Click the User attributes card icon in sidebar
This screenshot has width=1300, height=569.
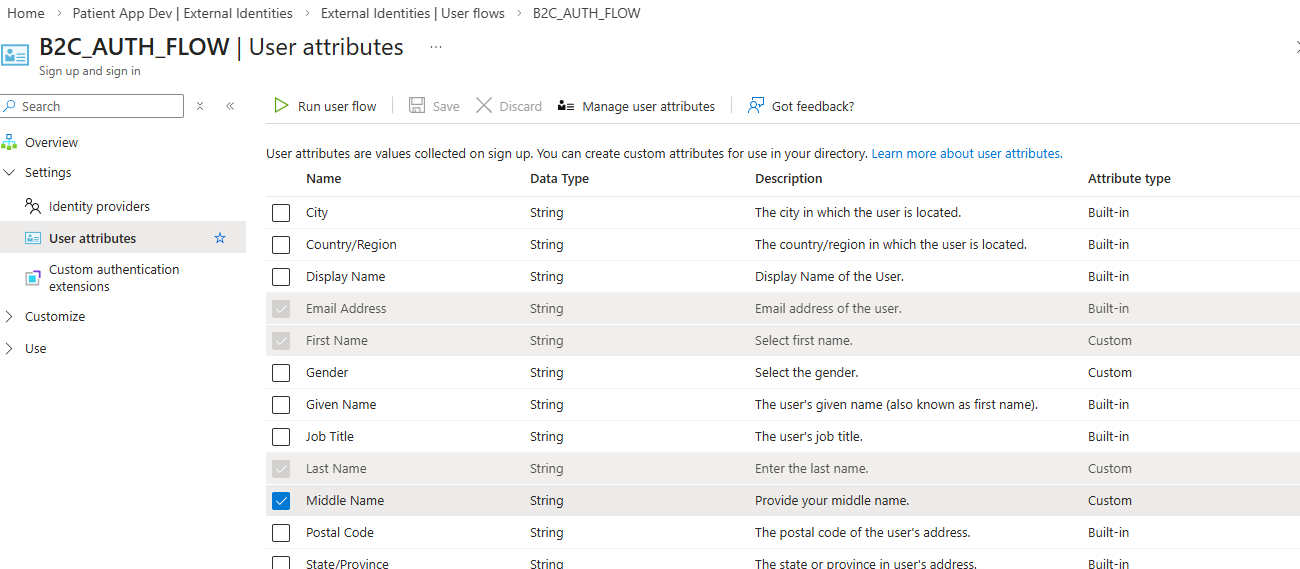pyautogui.click(x=33, y=238)
